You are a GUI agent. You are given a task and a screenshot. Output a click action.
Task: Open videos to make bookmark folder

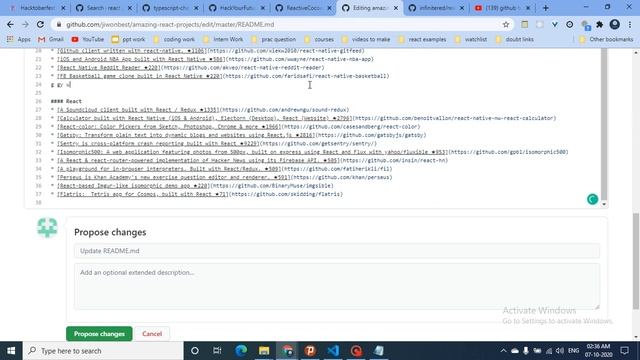[x=366, y=39]
